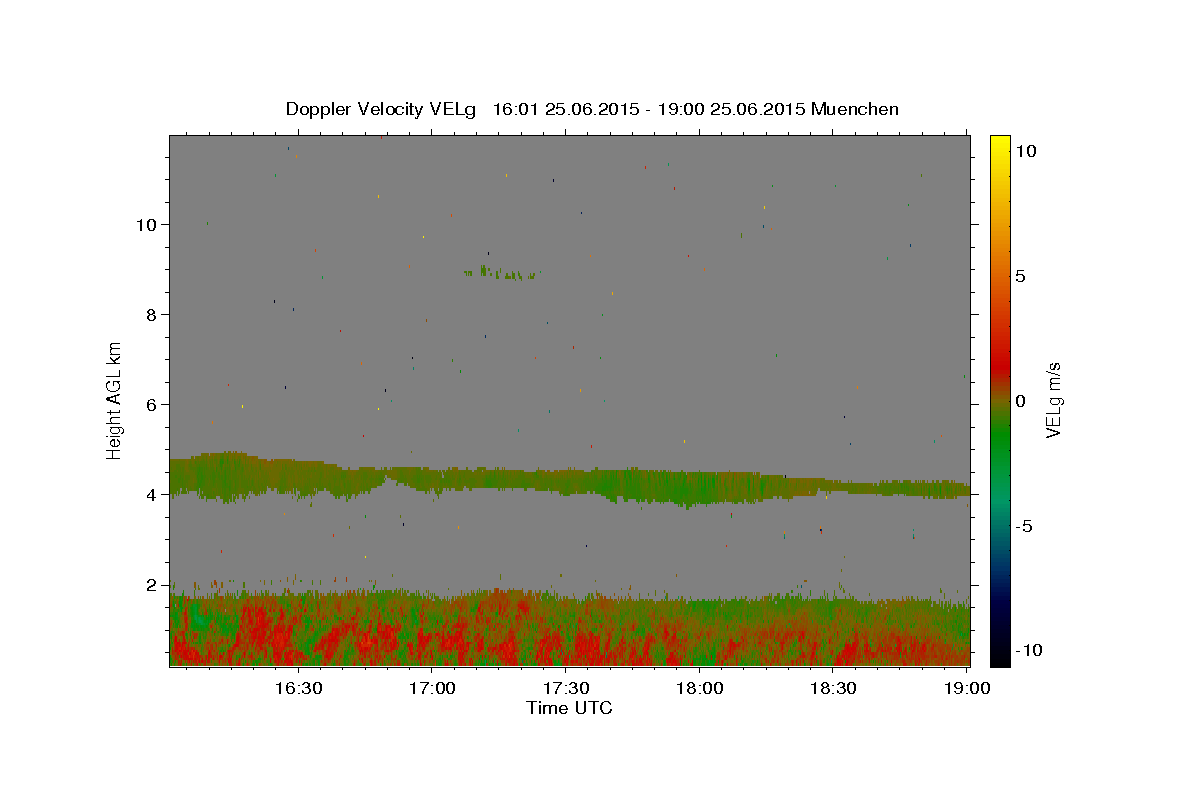Viewport: 1200px width, 800px height.
Task: Click the 18:00 time tick label
Action: coord(700,688)
